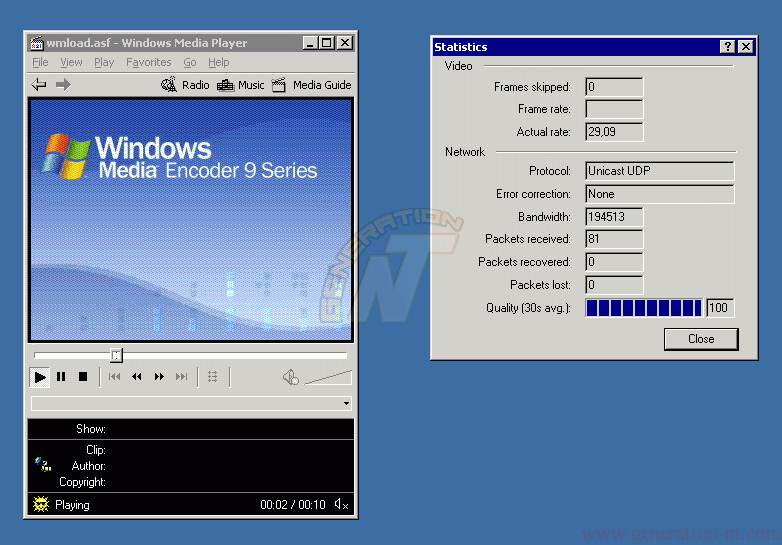Click the Bandwidth value 194513
Viewport: 782px width, 545px height.
(x=614, y=217)
